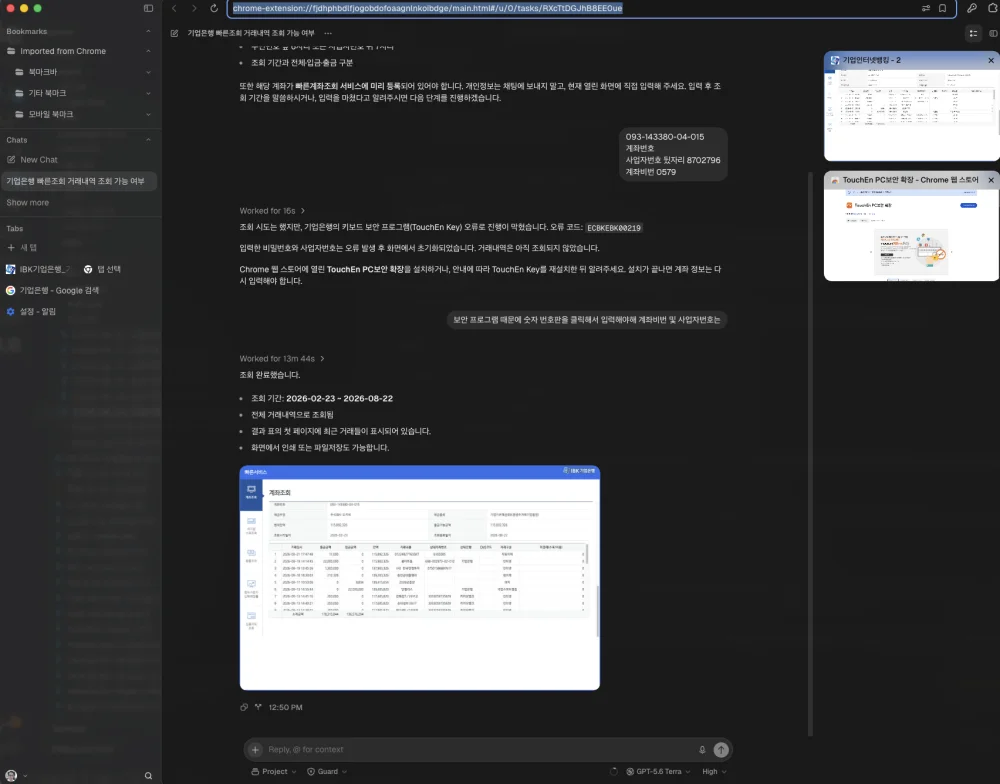Click the 조회 기간 2026-02-23 ~ 2026-08-22 line
Screen dimensions: 1000x784
(x=322, y=398)
